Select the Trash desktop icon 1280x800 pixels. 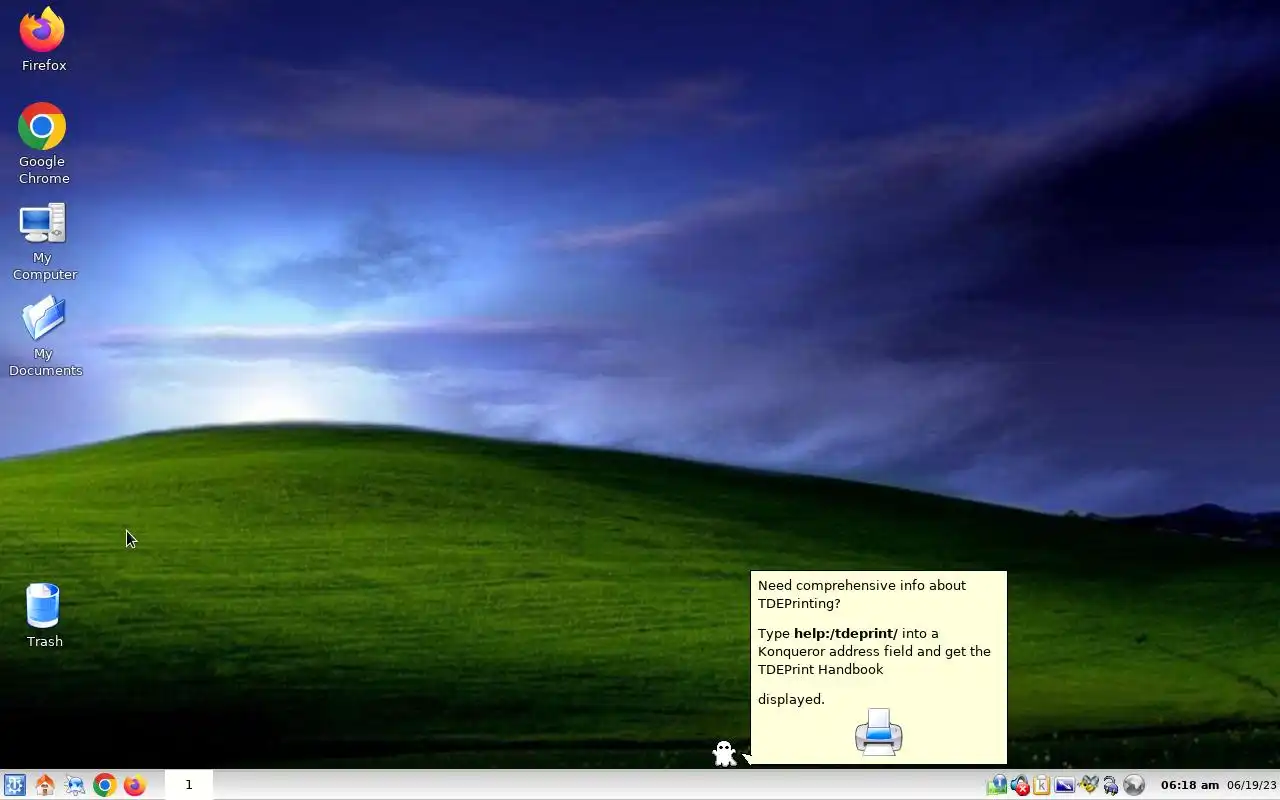pos(43,615)
